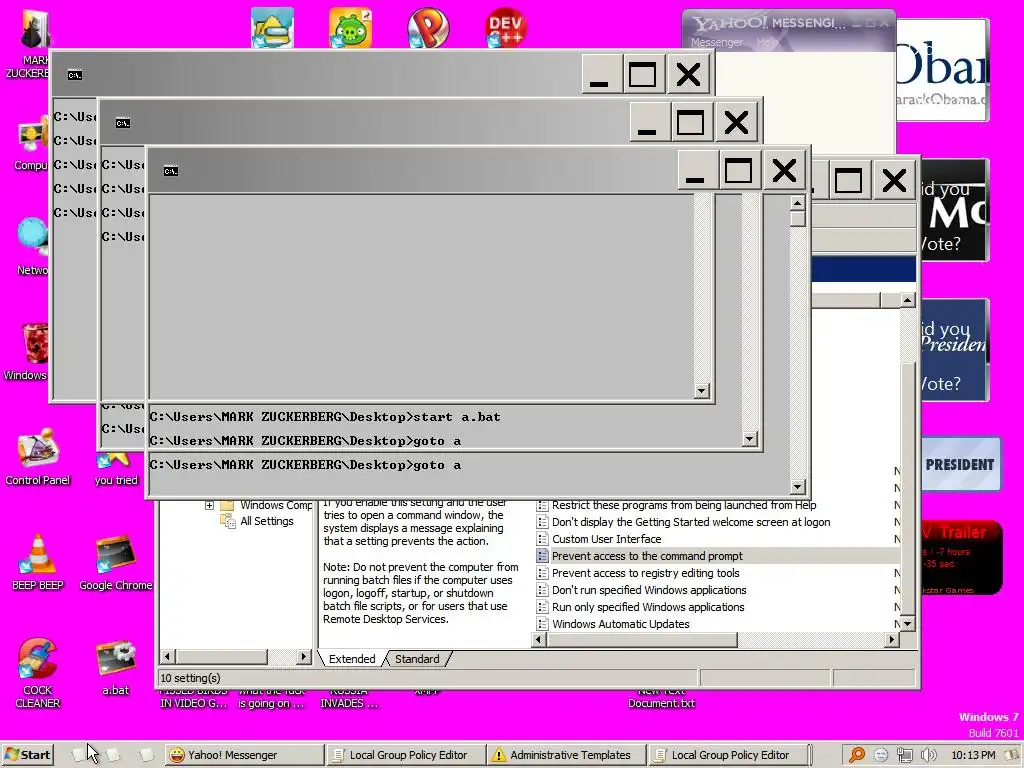Select the 'INVADES ...' desktop file label

[349, 703]
